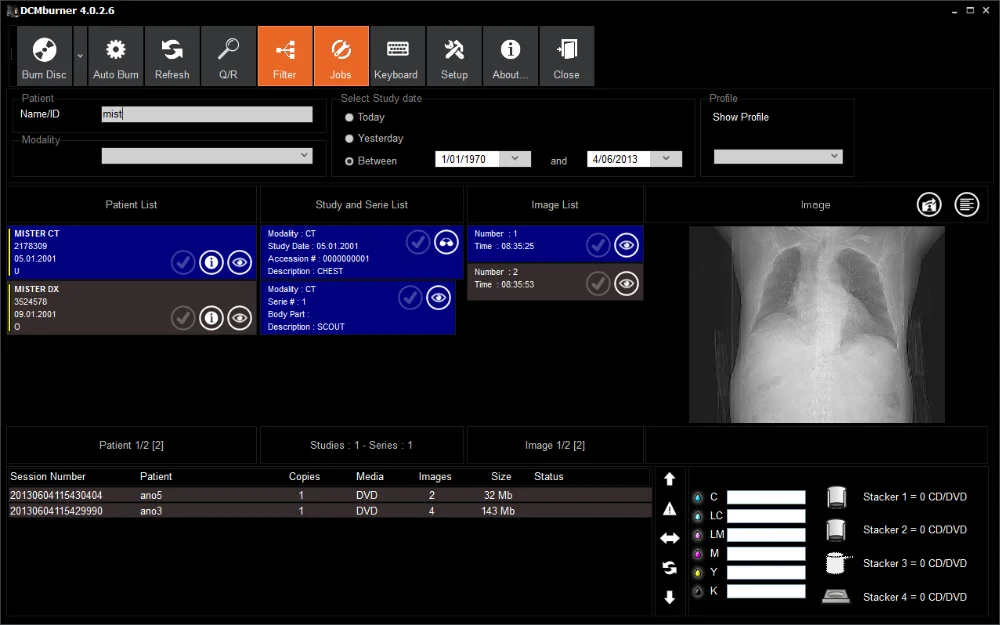Viewport: 1000px width, 625px height.
Task: Toggle the eye icon for MISTER DX patient
Action: (239, 318)
